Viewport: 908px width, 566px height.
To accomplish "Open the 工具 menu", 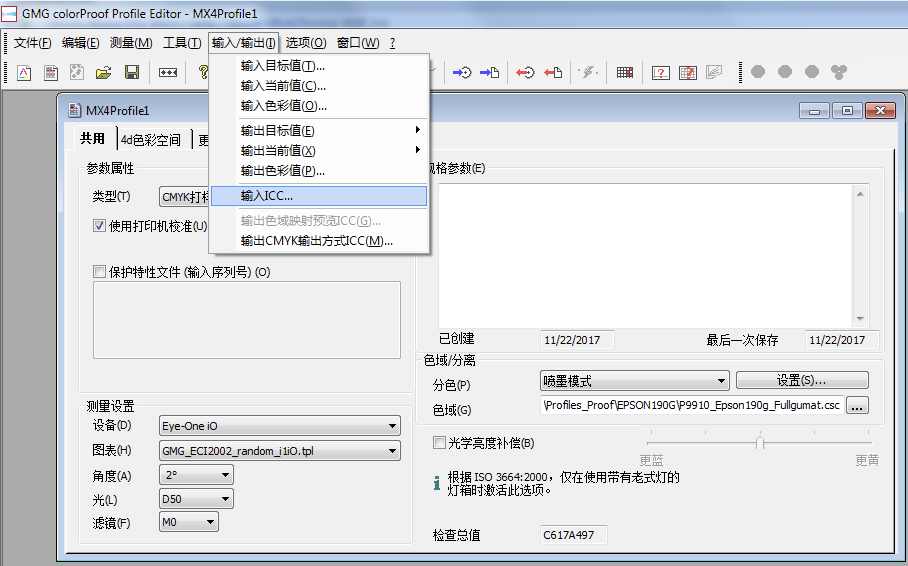I will pyautogui.click(x=182, y=43).
